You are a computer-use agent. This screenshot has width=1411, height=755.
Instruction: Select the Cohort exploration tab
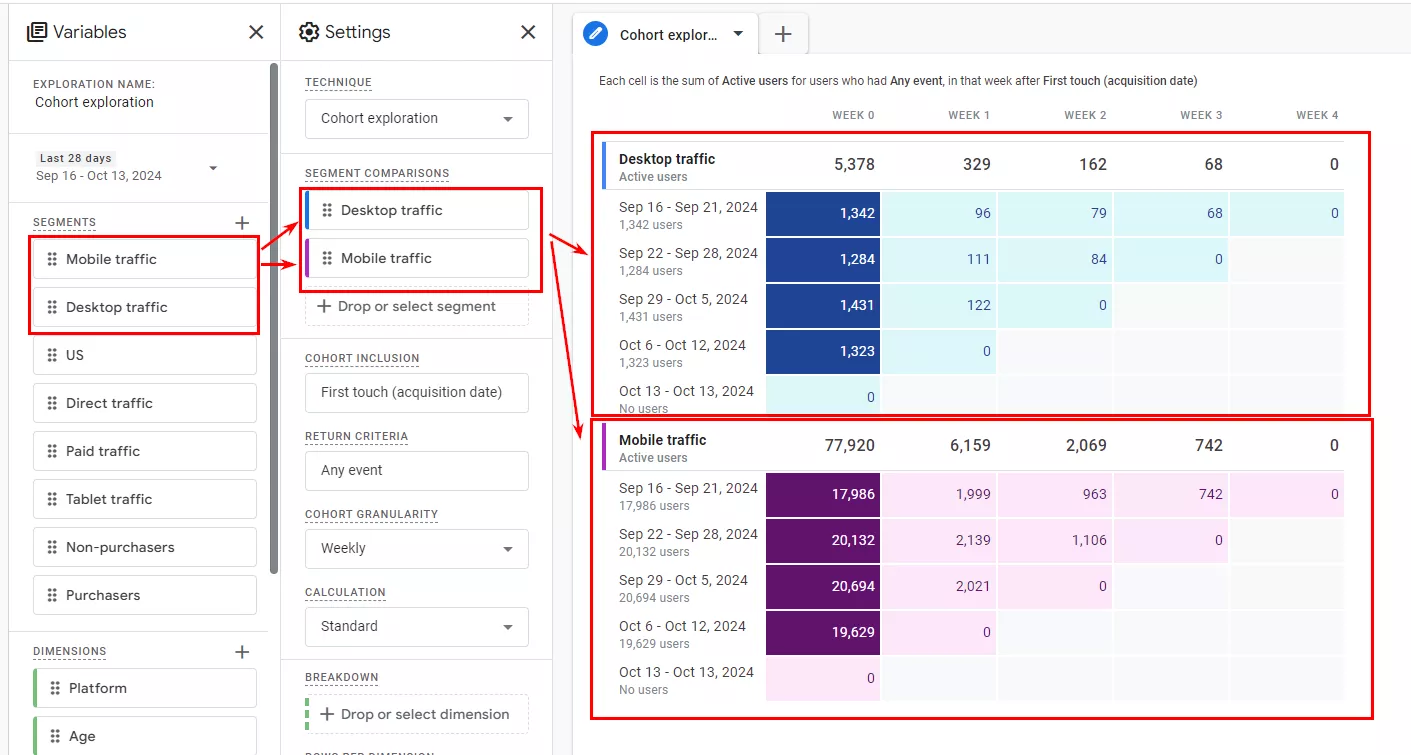click(x=667, y=35)
